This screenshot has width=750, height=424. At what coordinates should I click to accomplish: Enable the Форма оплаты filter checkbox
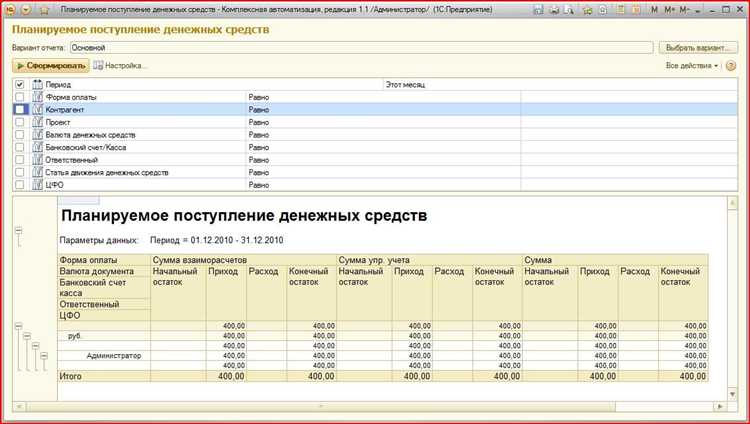click(x=20, y=97)
